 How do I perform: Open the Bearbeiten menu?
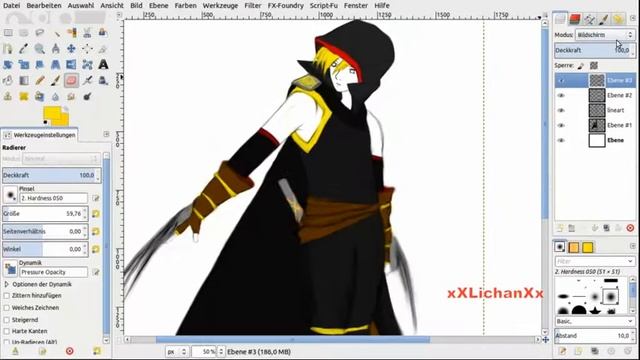[x=44, y=5]
